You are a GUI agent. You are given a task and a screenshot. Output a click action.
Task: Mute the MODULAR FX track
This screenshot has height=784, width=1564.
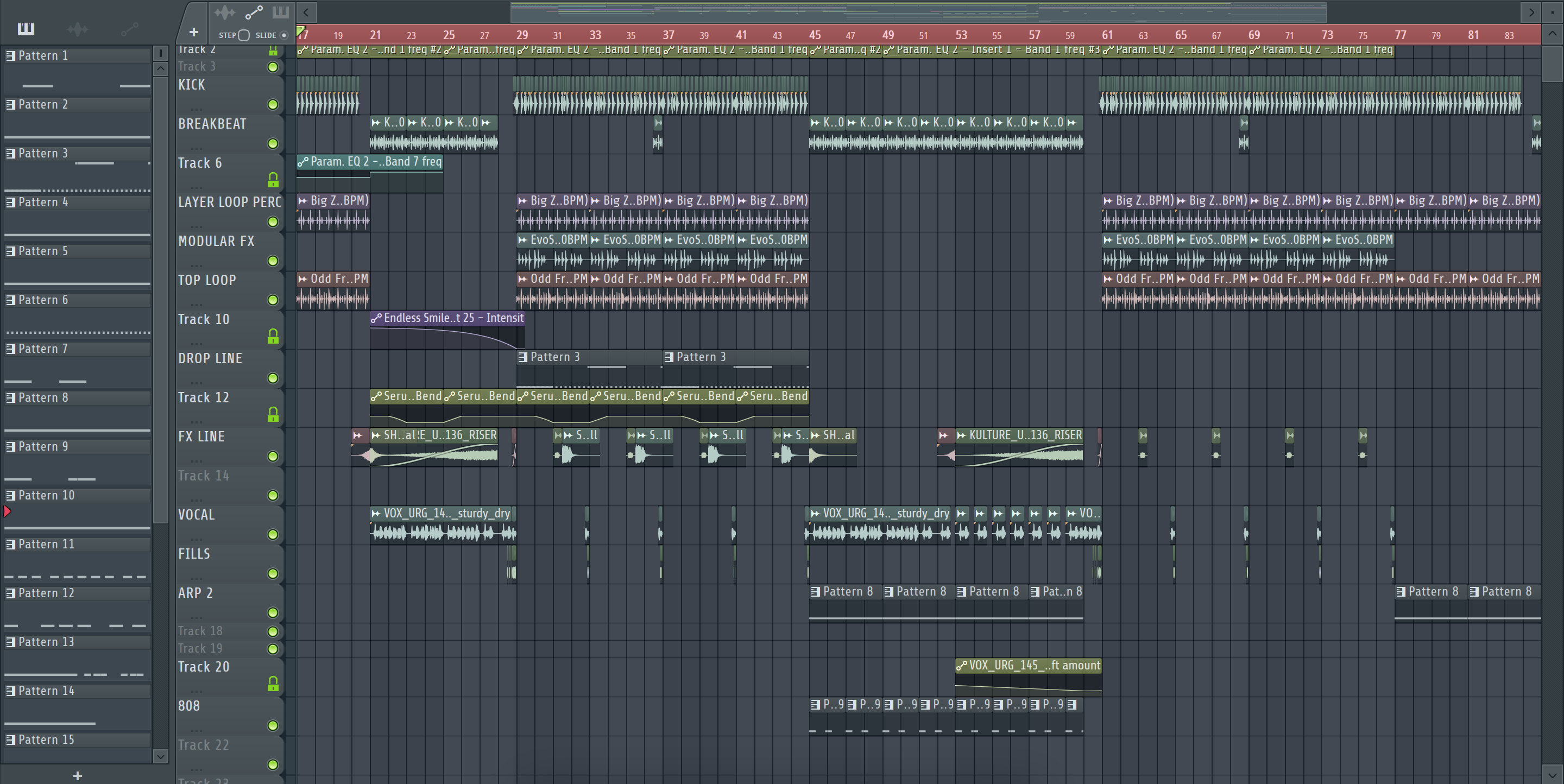273,261
